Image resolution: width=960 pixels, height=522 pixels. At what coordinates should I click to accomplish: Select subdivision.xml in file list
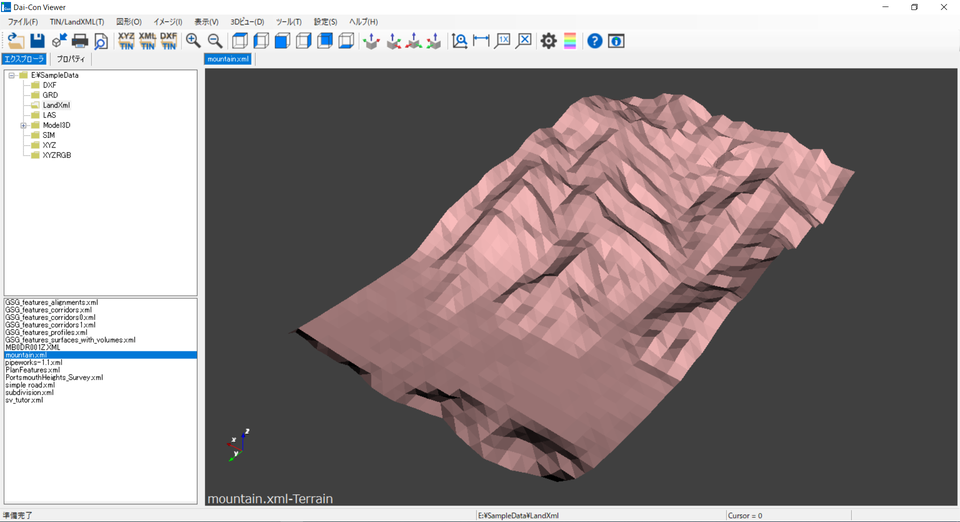point(29,392)
